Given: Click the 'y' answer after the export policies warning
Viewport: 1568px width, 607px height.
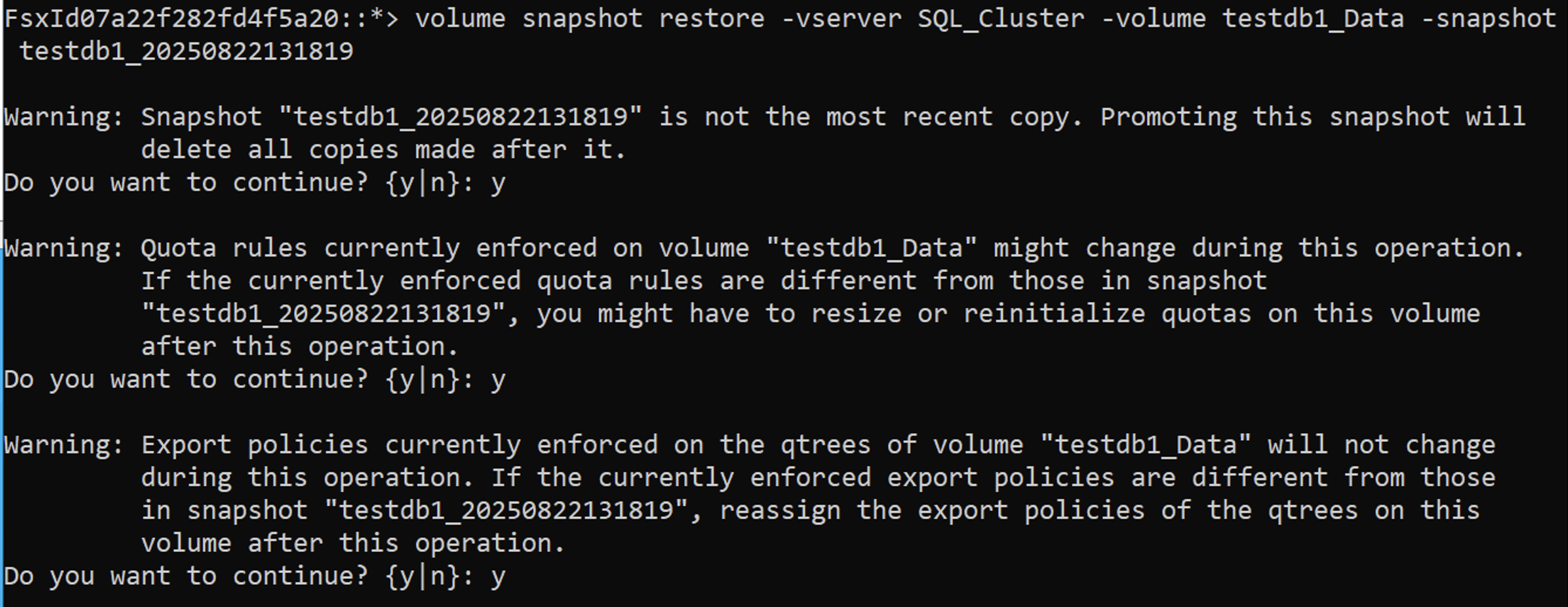Looking at the screenshot, I should (x=498, y=577).
